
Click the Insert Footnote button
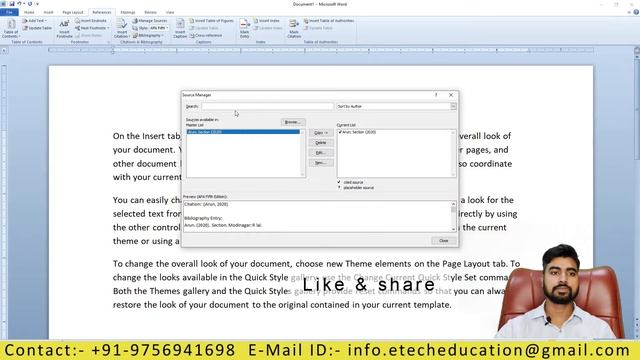64,28
